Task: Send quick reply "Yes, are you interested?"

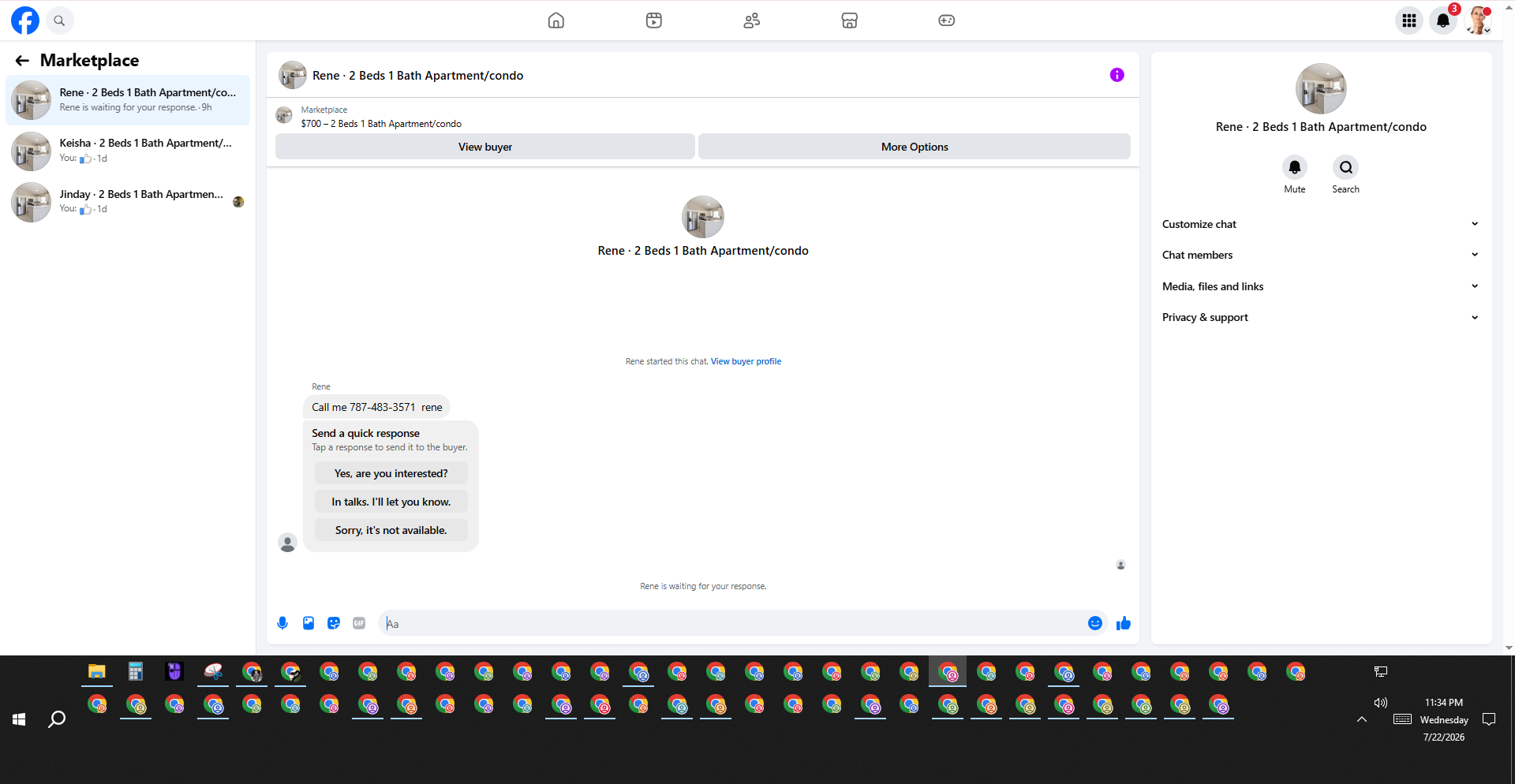Action: (391, 473)
